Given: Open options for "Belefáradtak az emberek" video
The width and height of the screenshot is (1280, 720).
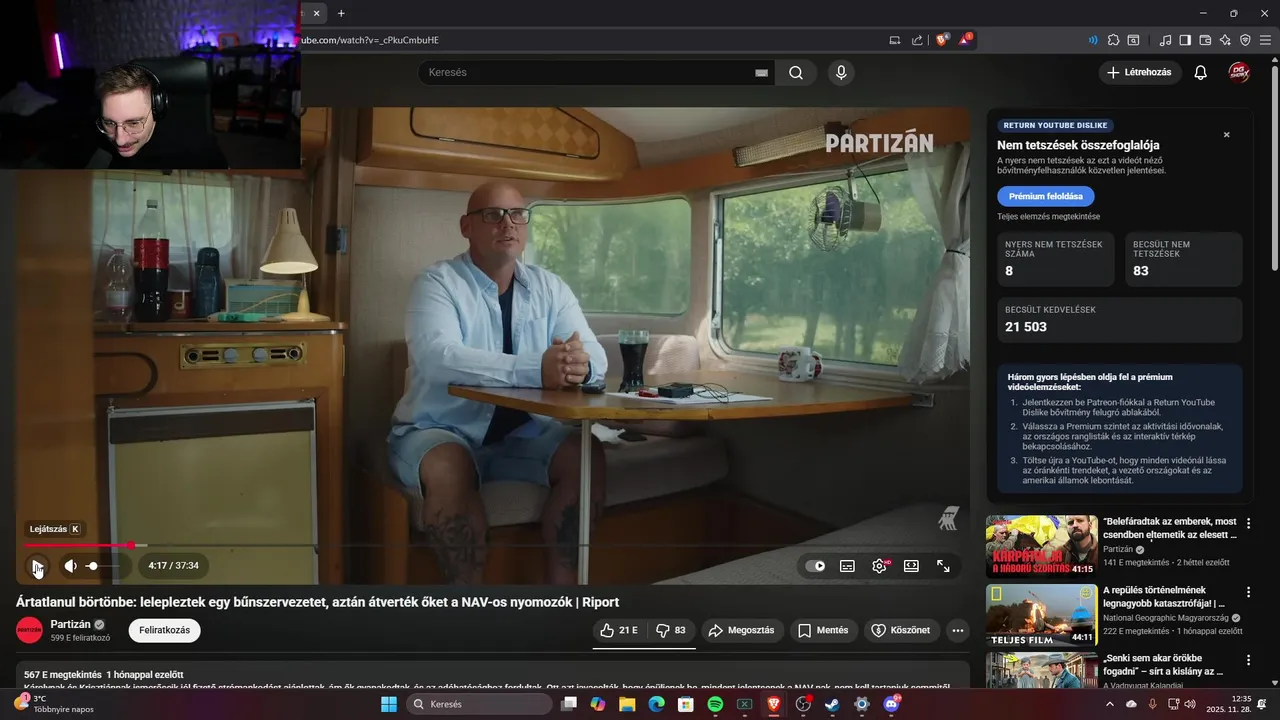Looking at the screenshot, I should coord(1248,523).
